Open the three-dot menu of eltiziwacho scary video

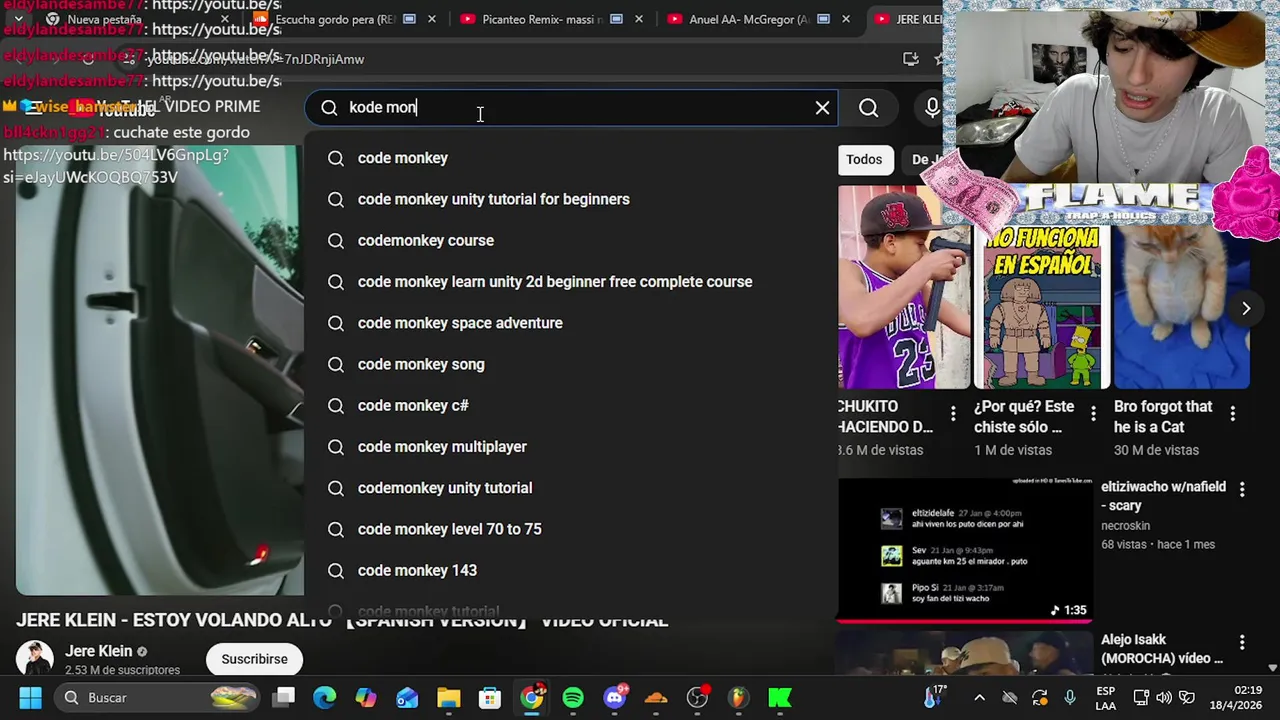pos(1242,490)
